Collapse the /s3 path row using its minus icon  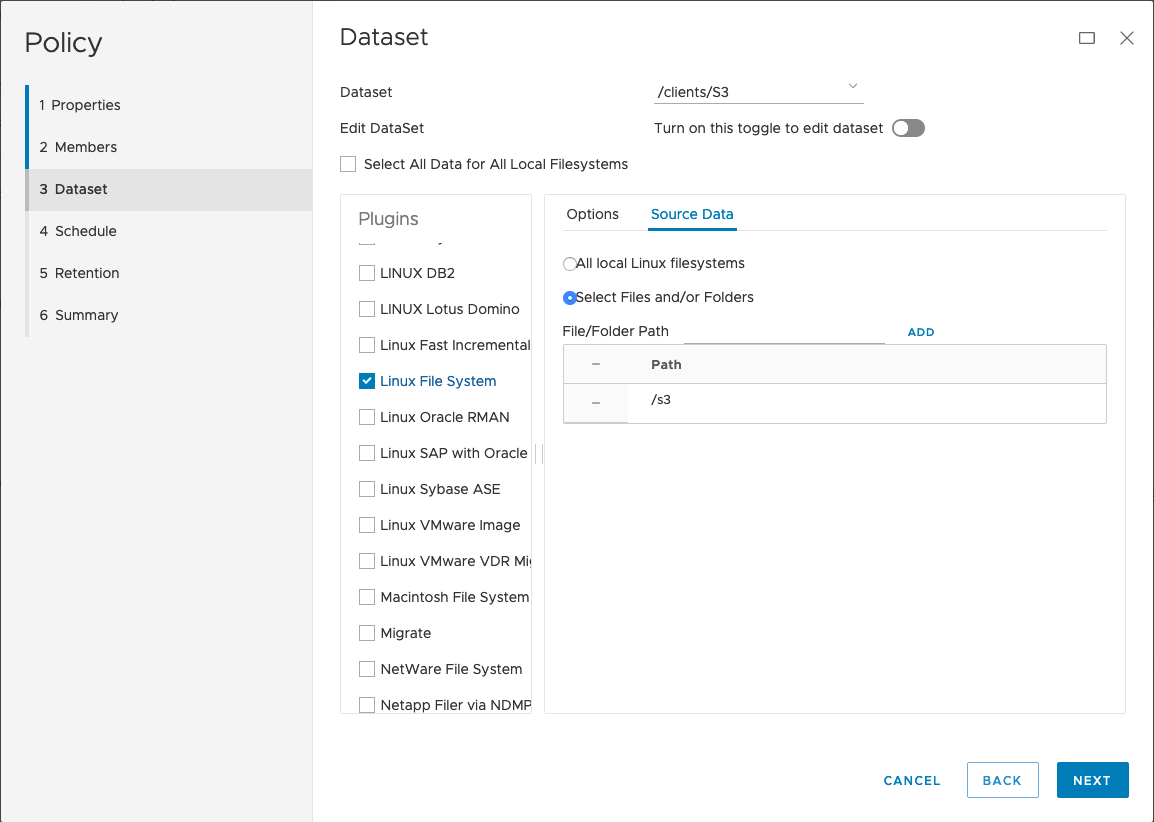[x=595, y=400]
